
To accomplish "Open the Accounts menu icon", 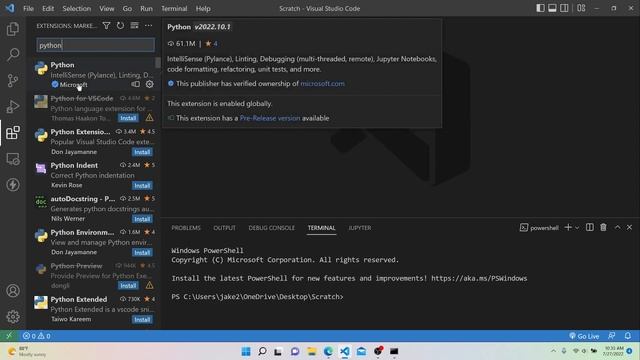I will click(x=13, y=291).
